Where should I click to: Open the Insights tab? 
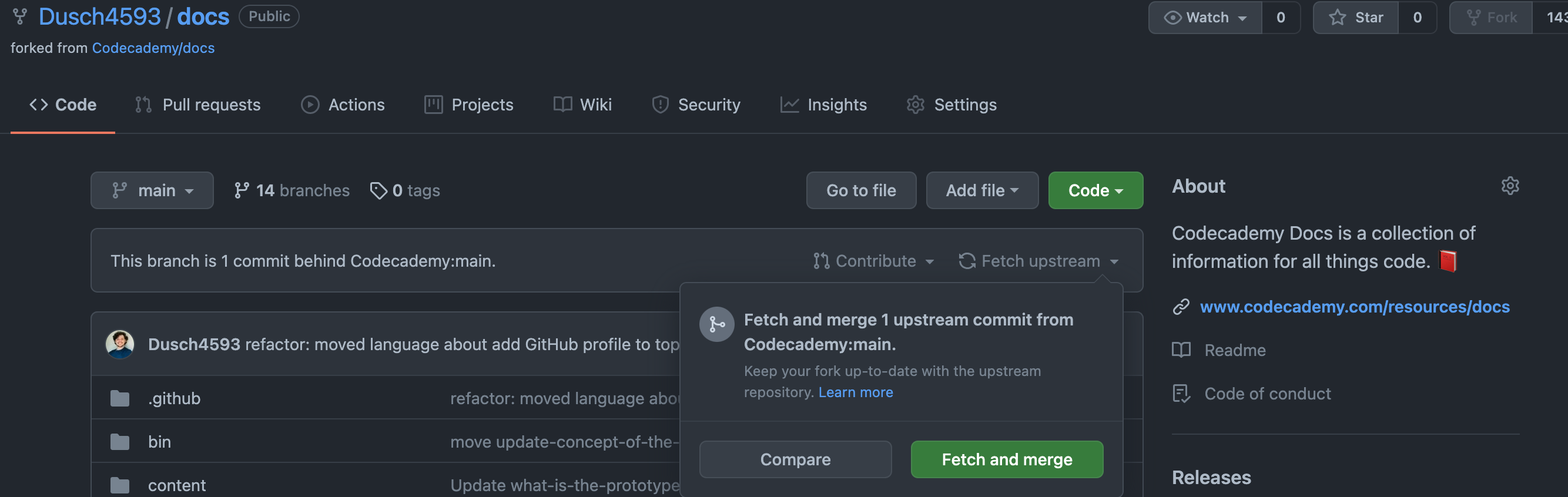point(823,105)
